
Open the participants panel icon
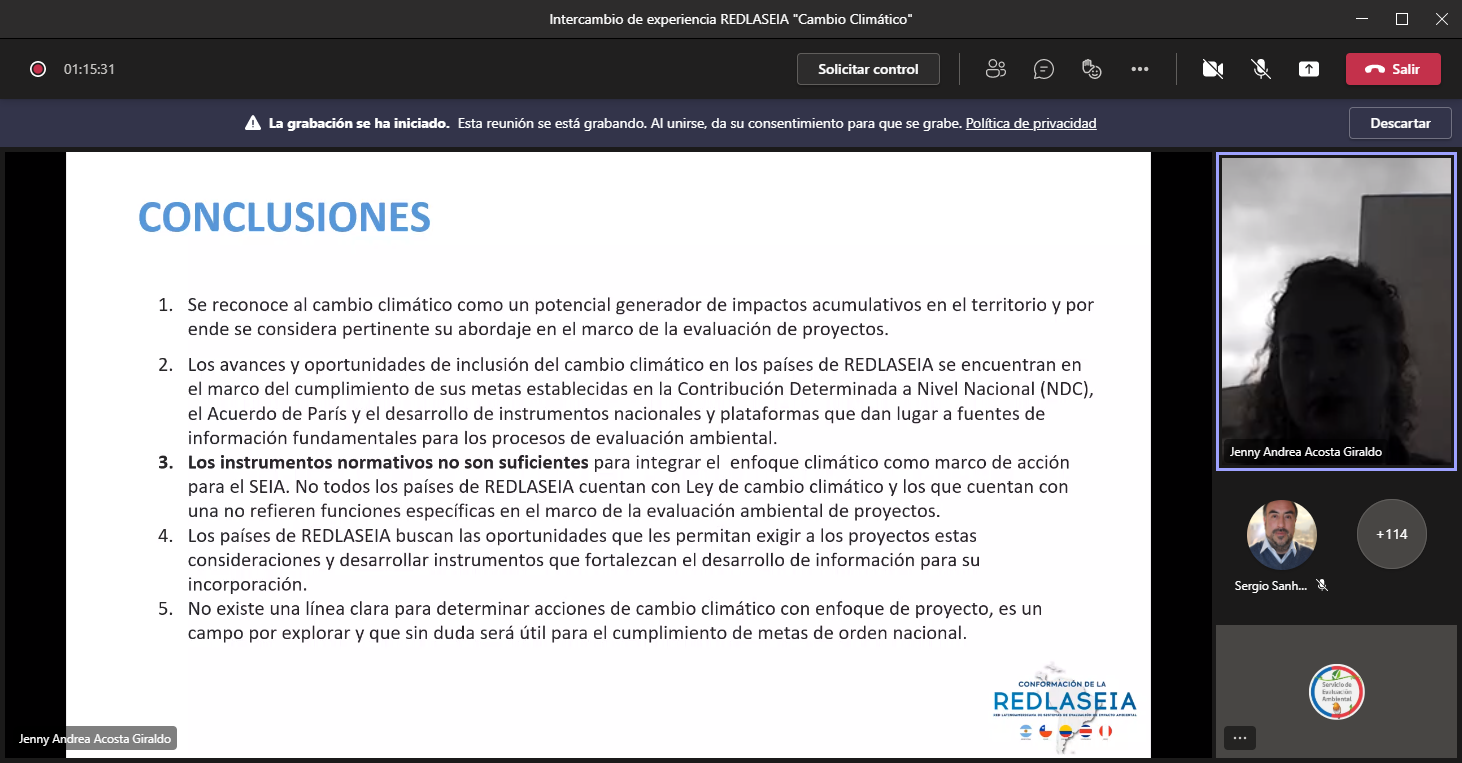pos(995,69)
